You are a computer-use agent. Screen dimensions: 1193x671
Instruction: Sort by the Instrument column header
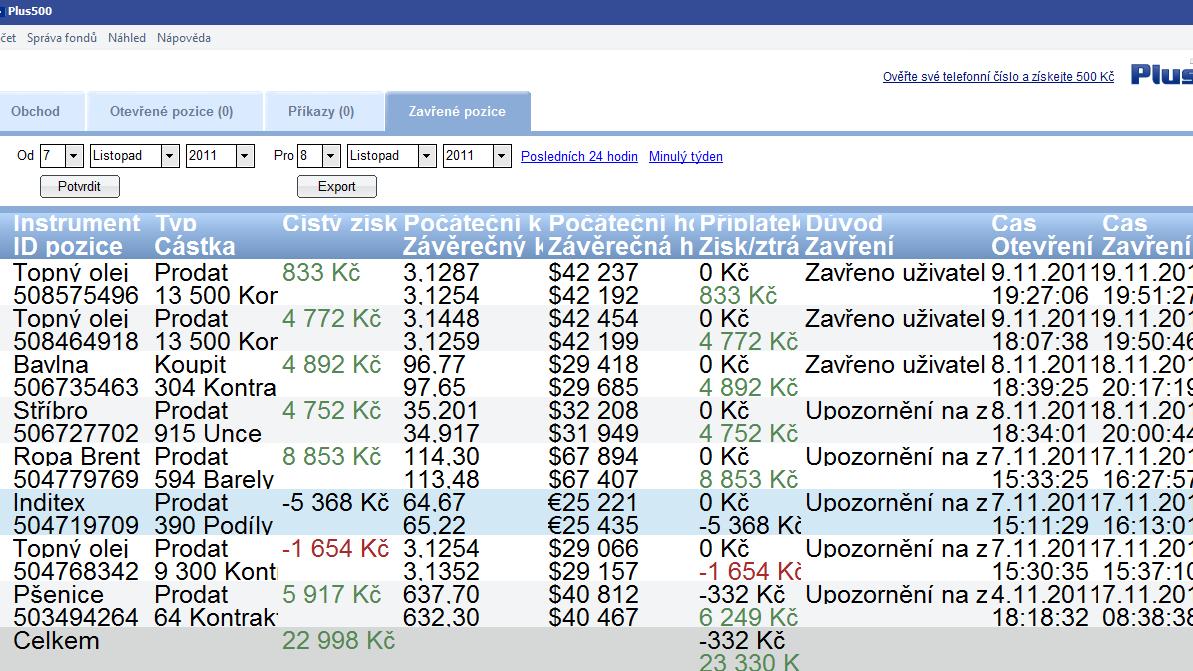coord(77,223)
